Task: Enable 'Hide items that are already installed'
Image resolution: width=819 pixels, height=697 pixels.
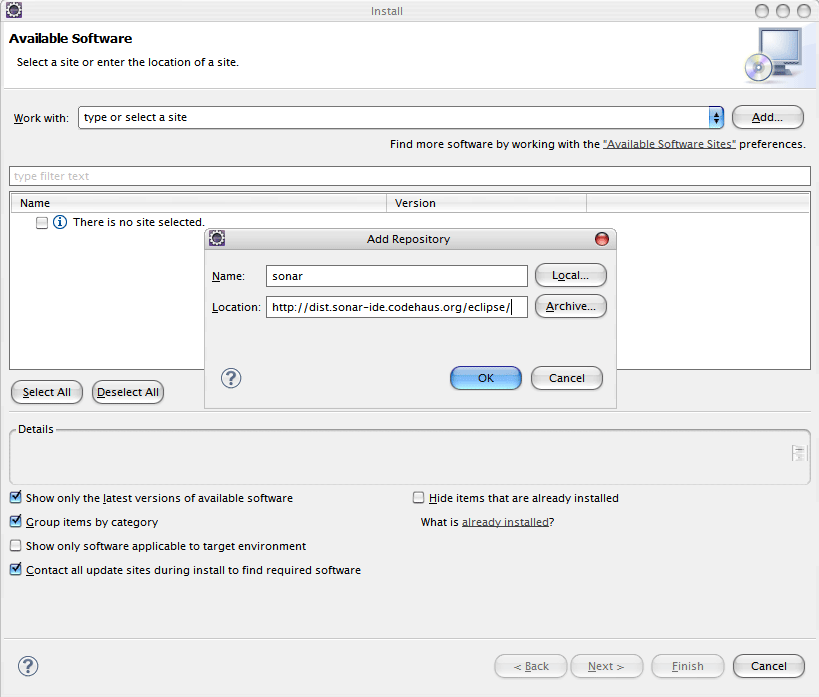Action: tap(419, 498)
